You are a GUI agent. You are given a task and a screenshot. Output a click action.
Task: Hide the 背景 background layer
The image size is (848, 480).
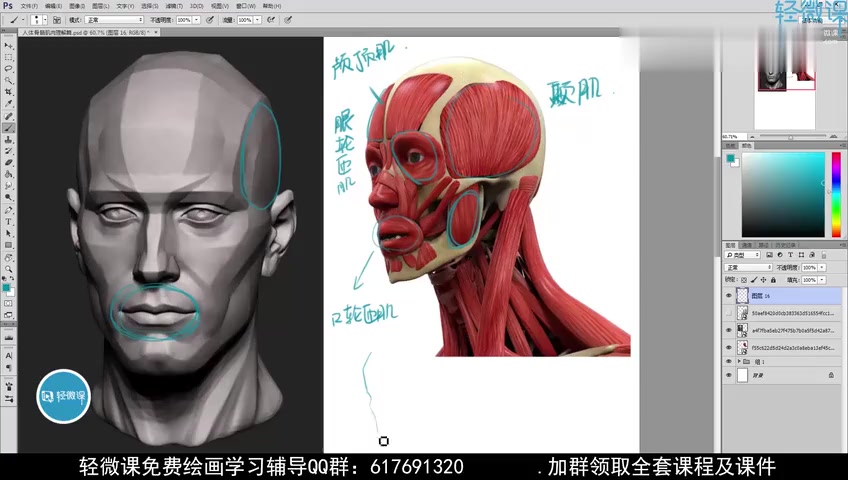(x=728, y=375)
